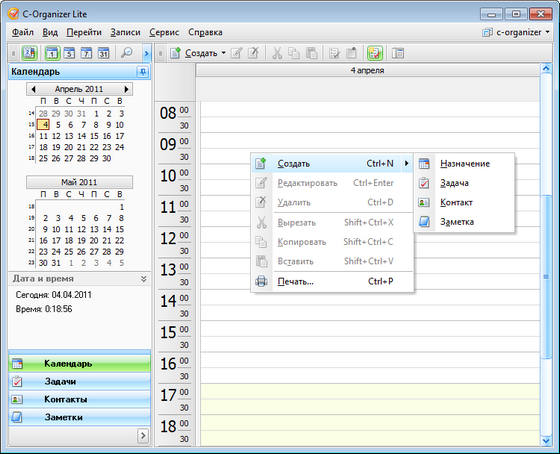Image resolution: width=560 pixels, height=454 pixels.
Task: Click the Контакт submenu entry
Action: pos(456,203)
